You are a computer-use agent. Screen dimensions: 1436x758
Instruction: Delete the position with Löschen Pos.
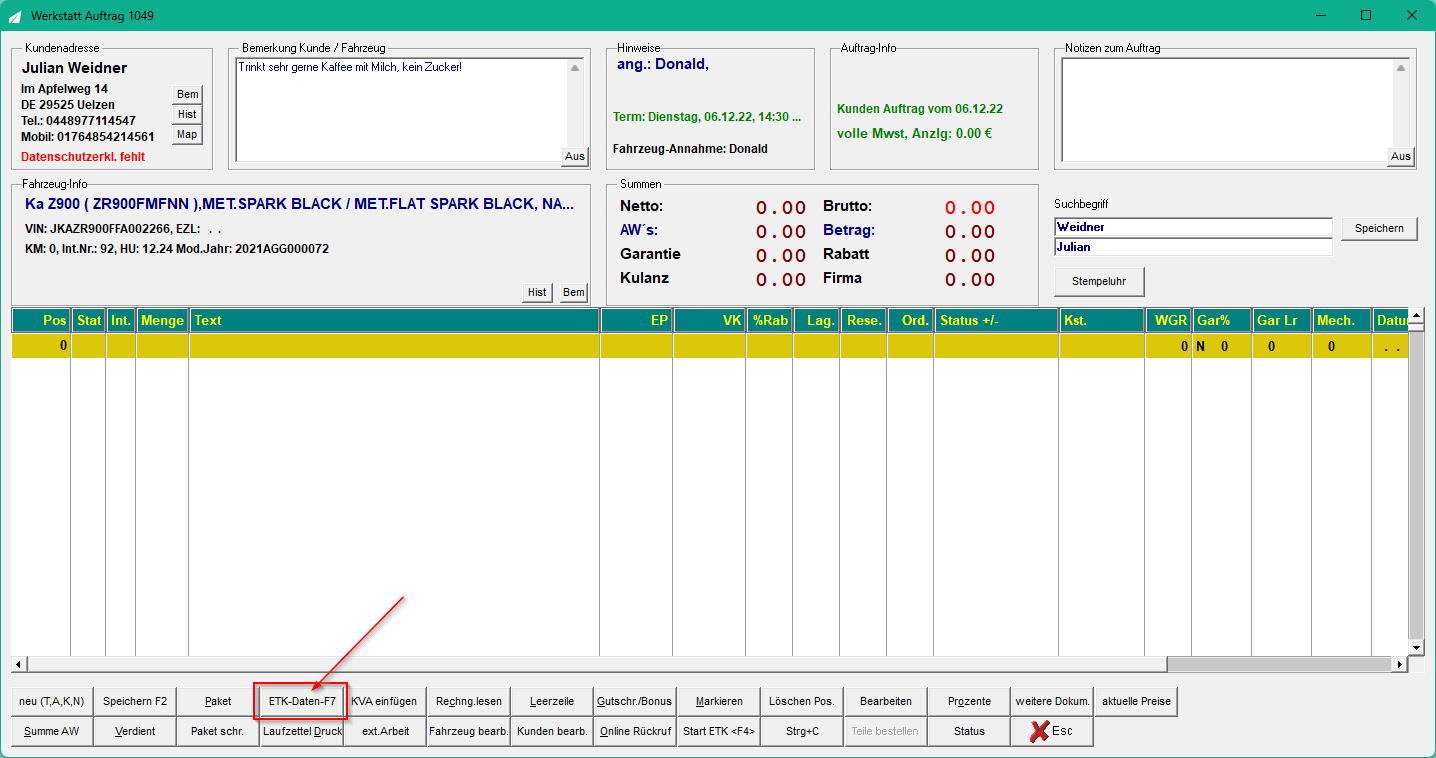pos(802,701)
